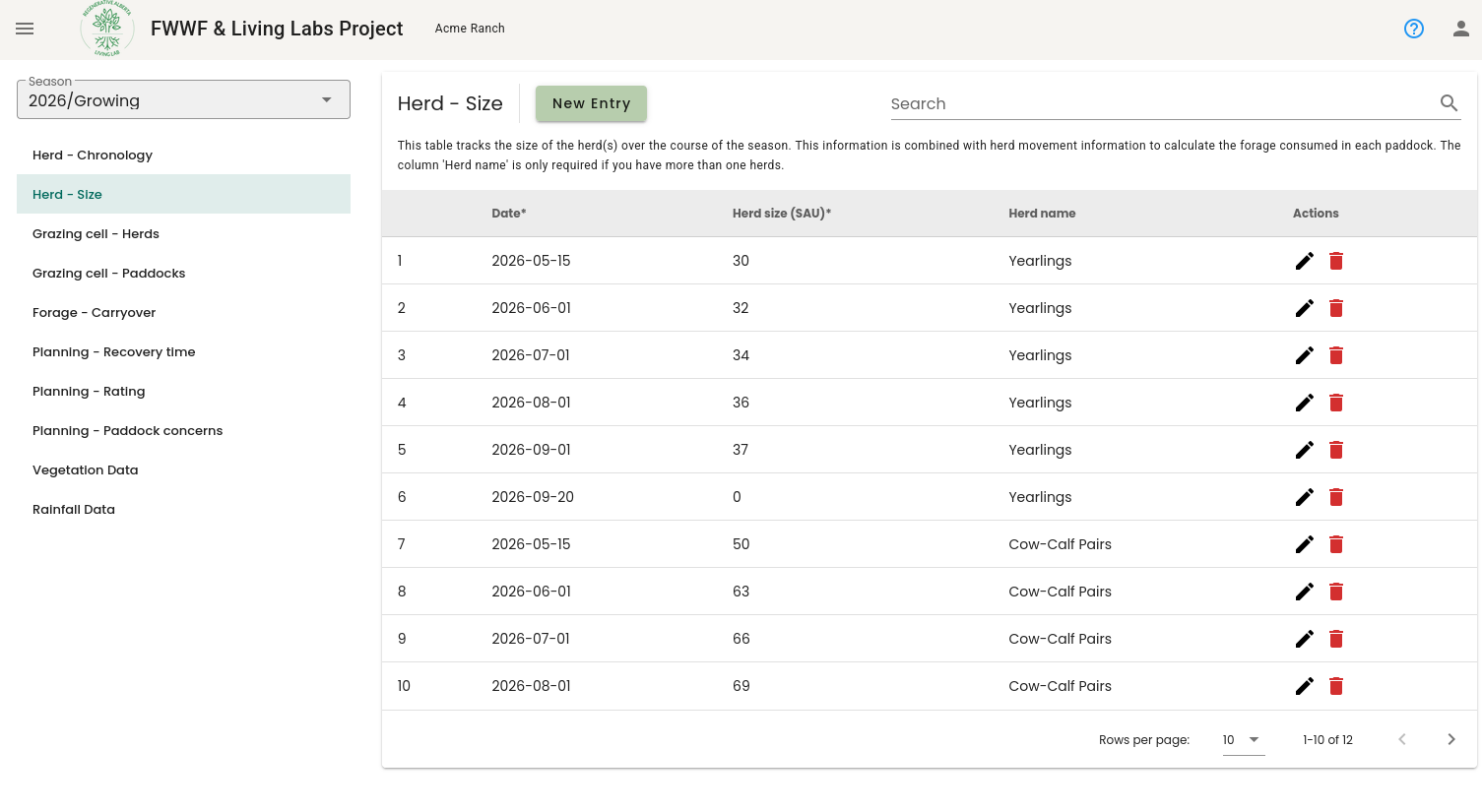This screenshot has height=812, width=1482.
Task: Click the New Entry button
Action: (x=591, y=103)
